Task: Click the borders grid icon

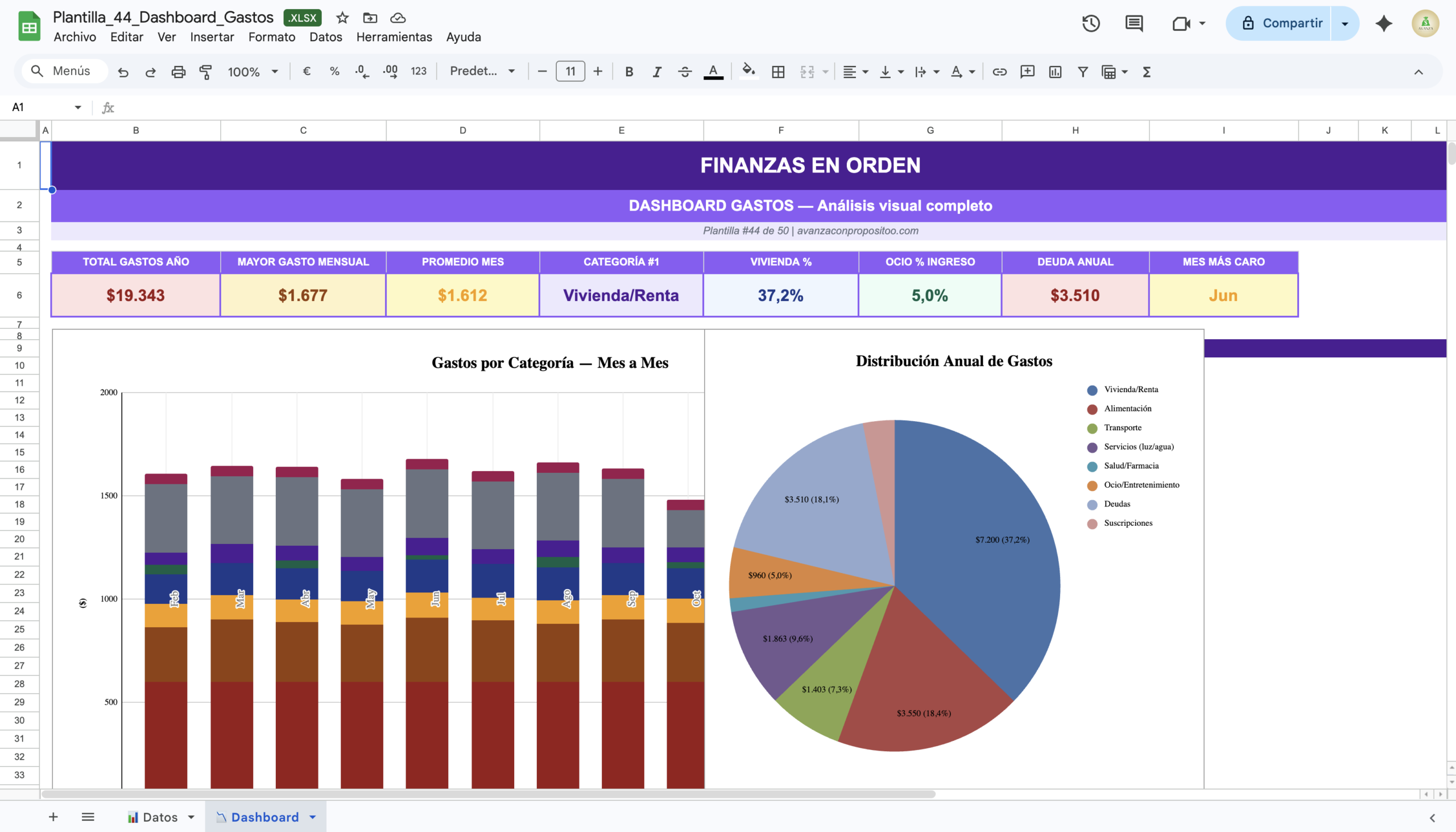Action: [777, 72]
